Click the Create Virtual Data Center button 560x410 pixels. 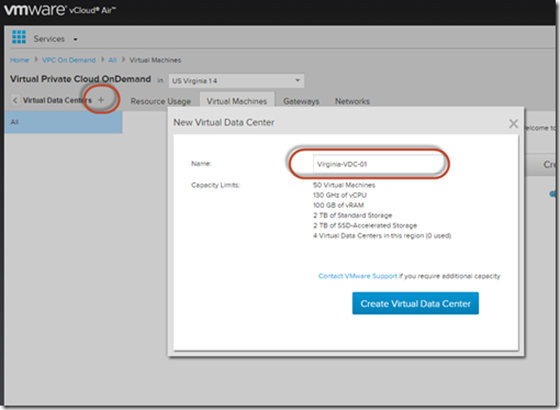click(415, 304)
